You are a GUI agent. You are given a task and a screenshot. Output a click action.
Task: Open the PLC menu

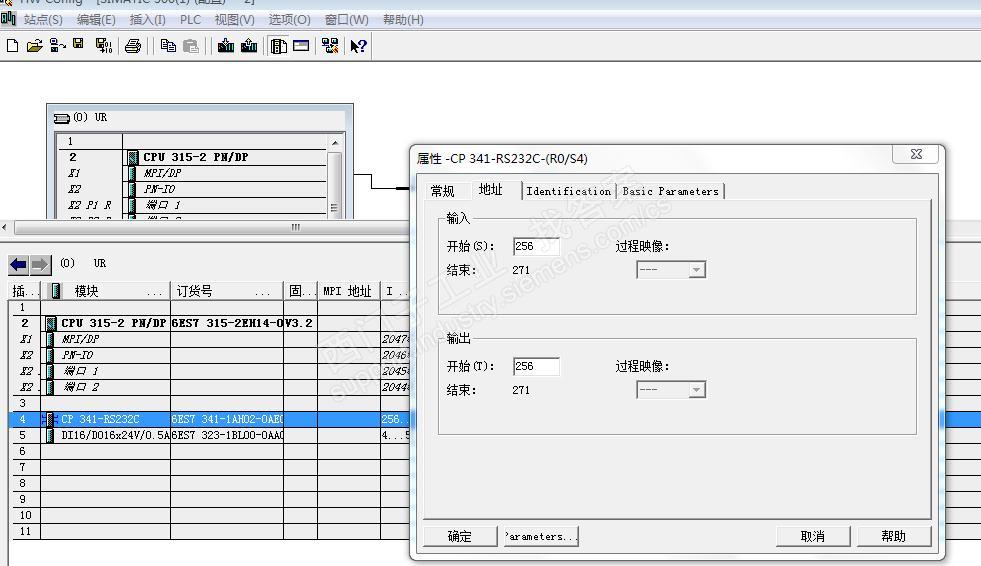[190, 20]
